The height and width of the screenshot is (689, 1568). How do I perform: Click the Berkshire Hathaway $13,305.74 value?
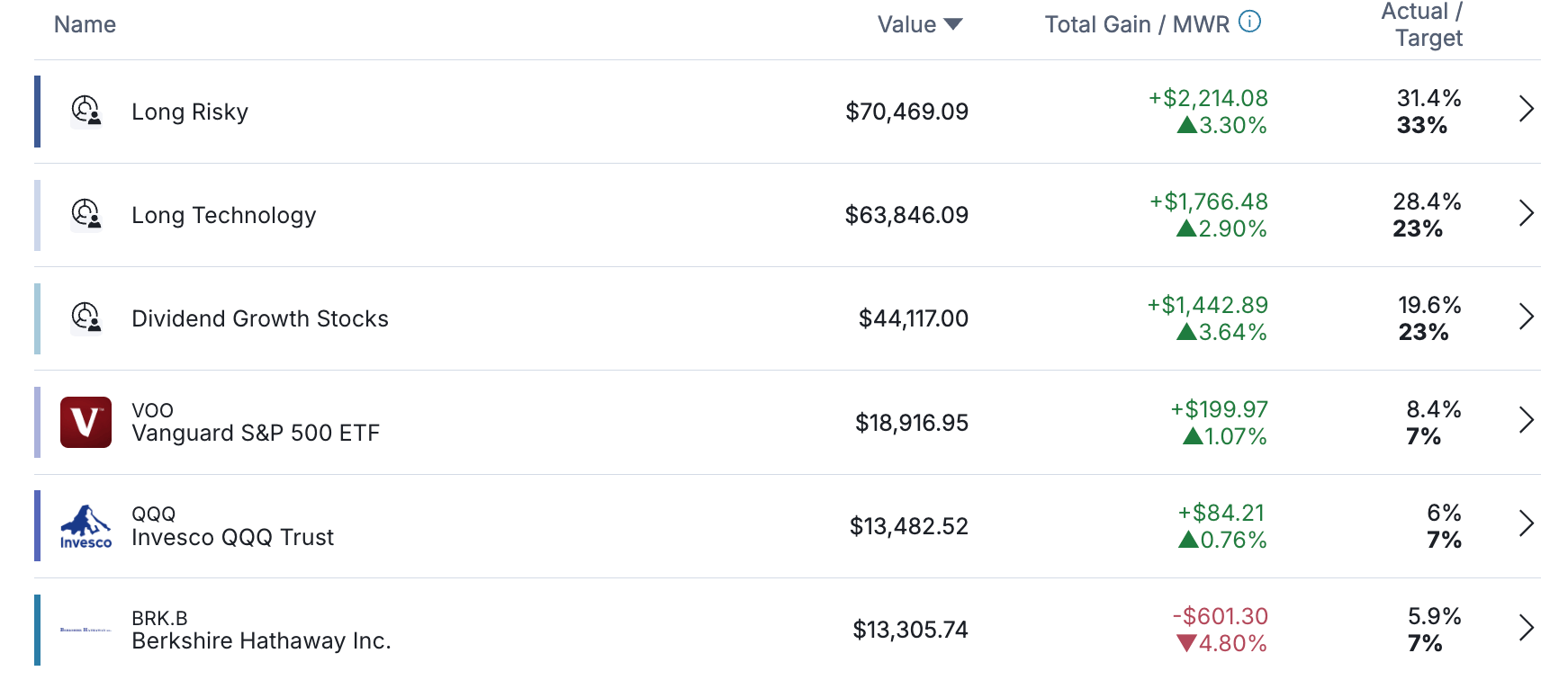click(x=910, y=630)
